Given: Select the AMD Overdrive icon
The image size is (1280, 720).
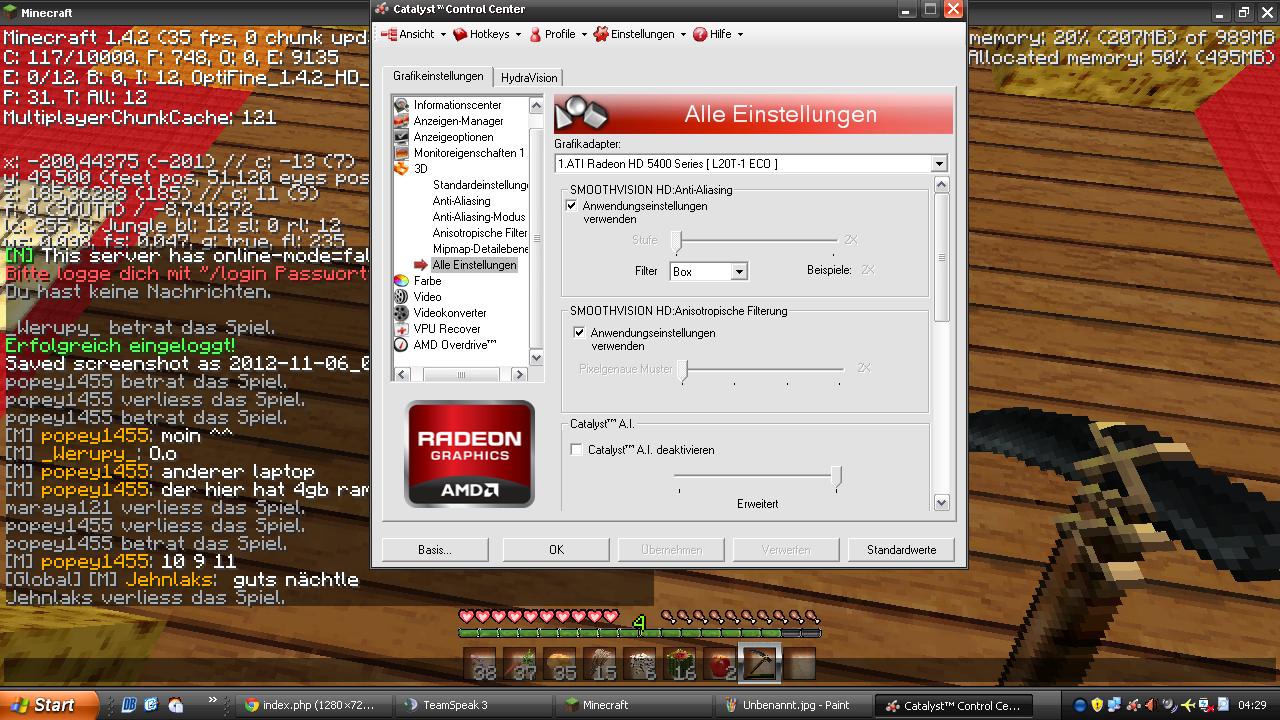Looking at the screenshot, I should [x=401, y=345].
